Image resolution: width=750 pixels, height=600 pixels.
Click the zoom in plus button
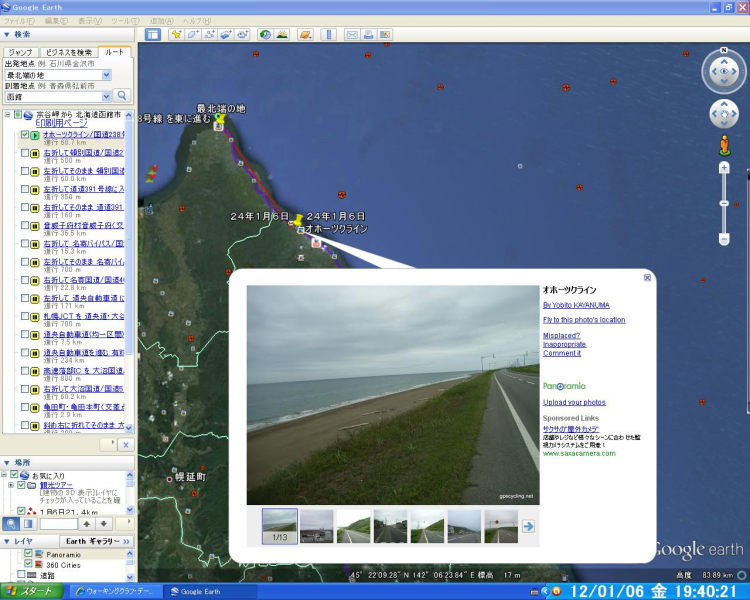pyautogui.click(x=724, y=167)
